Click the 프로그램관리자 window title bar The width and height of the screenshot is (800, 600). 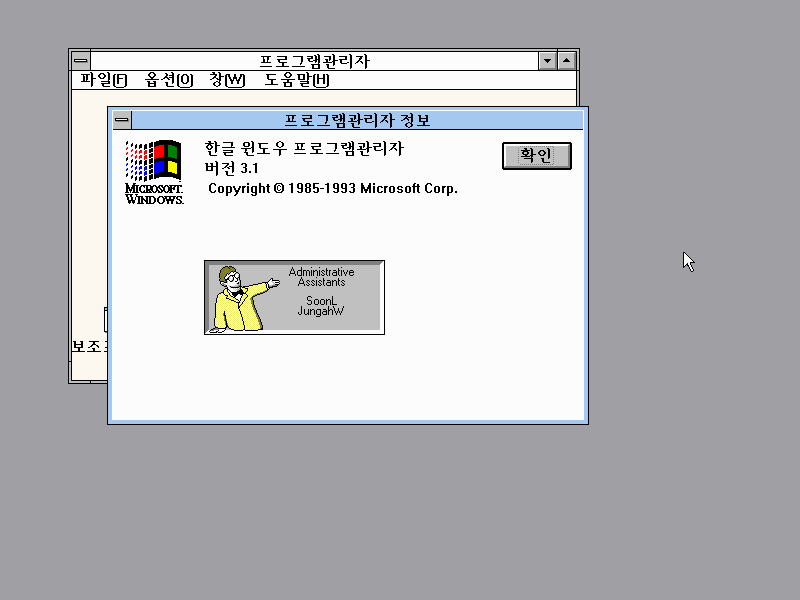click(x=314, y=61)
